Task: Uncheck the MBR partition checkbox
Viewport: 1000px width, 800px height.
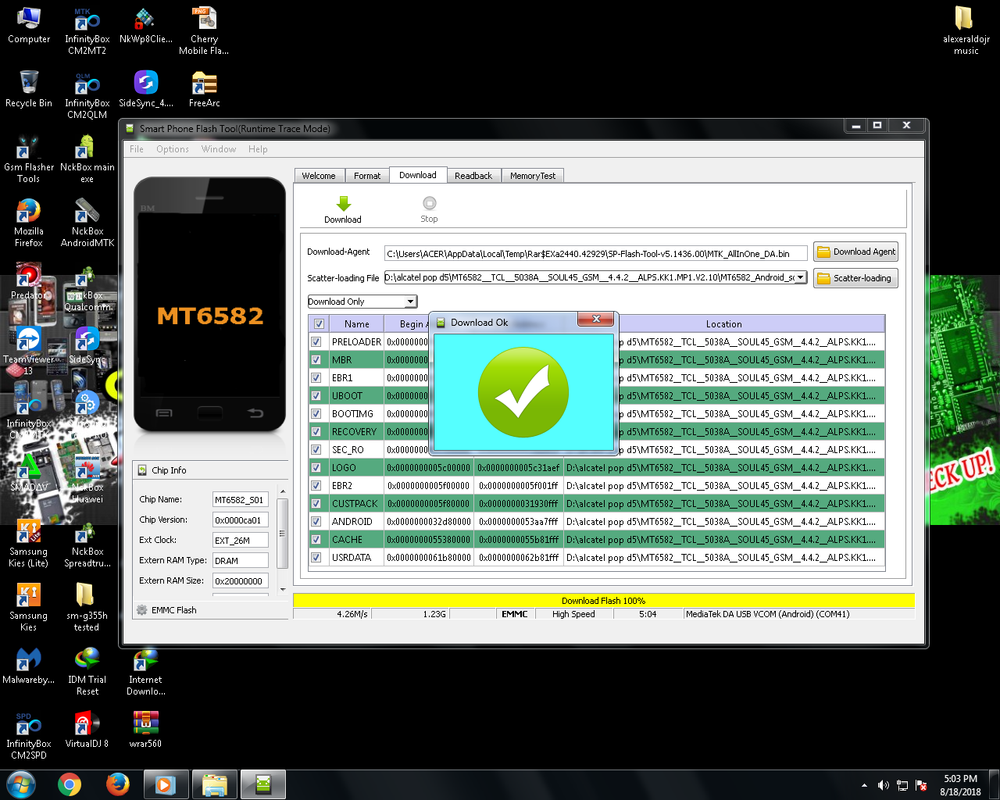Action: coord(316,360)
